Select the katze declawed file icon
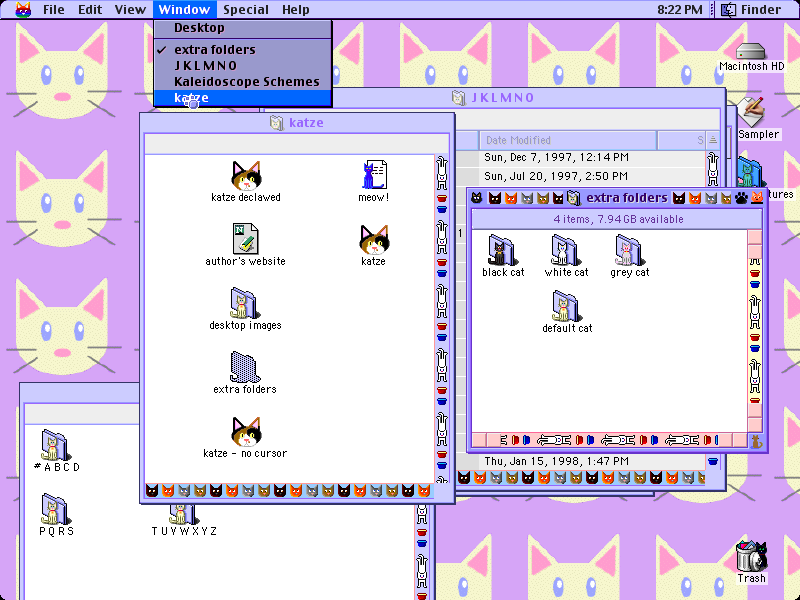This screenshot has height=600, width=800. point(246,176)
